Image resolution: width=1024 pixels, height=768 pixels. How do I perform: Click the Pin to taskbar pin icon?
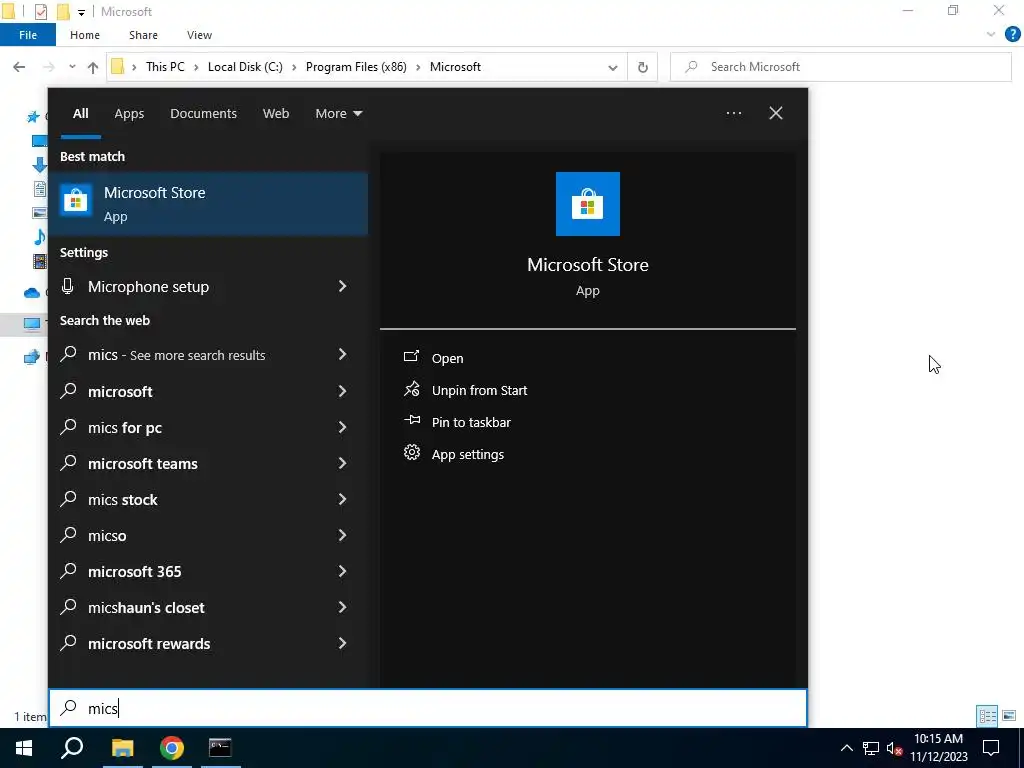point(411,421)
